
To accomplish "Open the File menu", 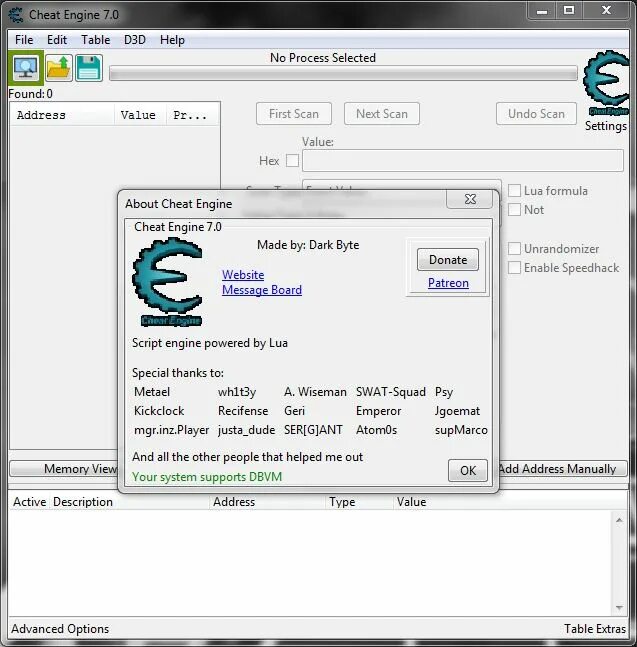I will (24, 40).
